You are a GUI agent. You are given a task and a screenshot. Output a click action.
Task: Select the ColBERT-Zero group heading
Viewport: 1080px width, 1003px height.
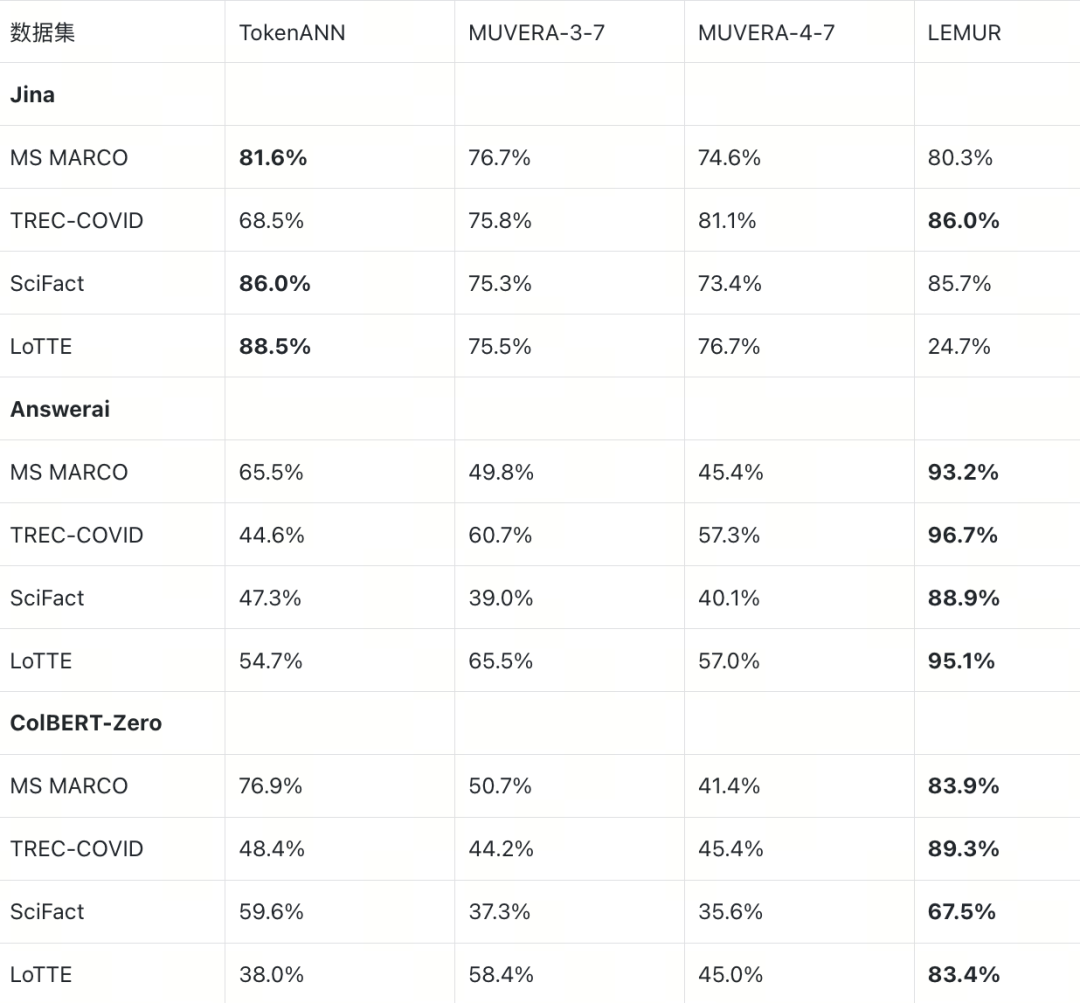pos(86,723)
